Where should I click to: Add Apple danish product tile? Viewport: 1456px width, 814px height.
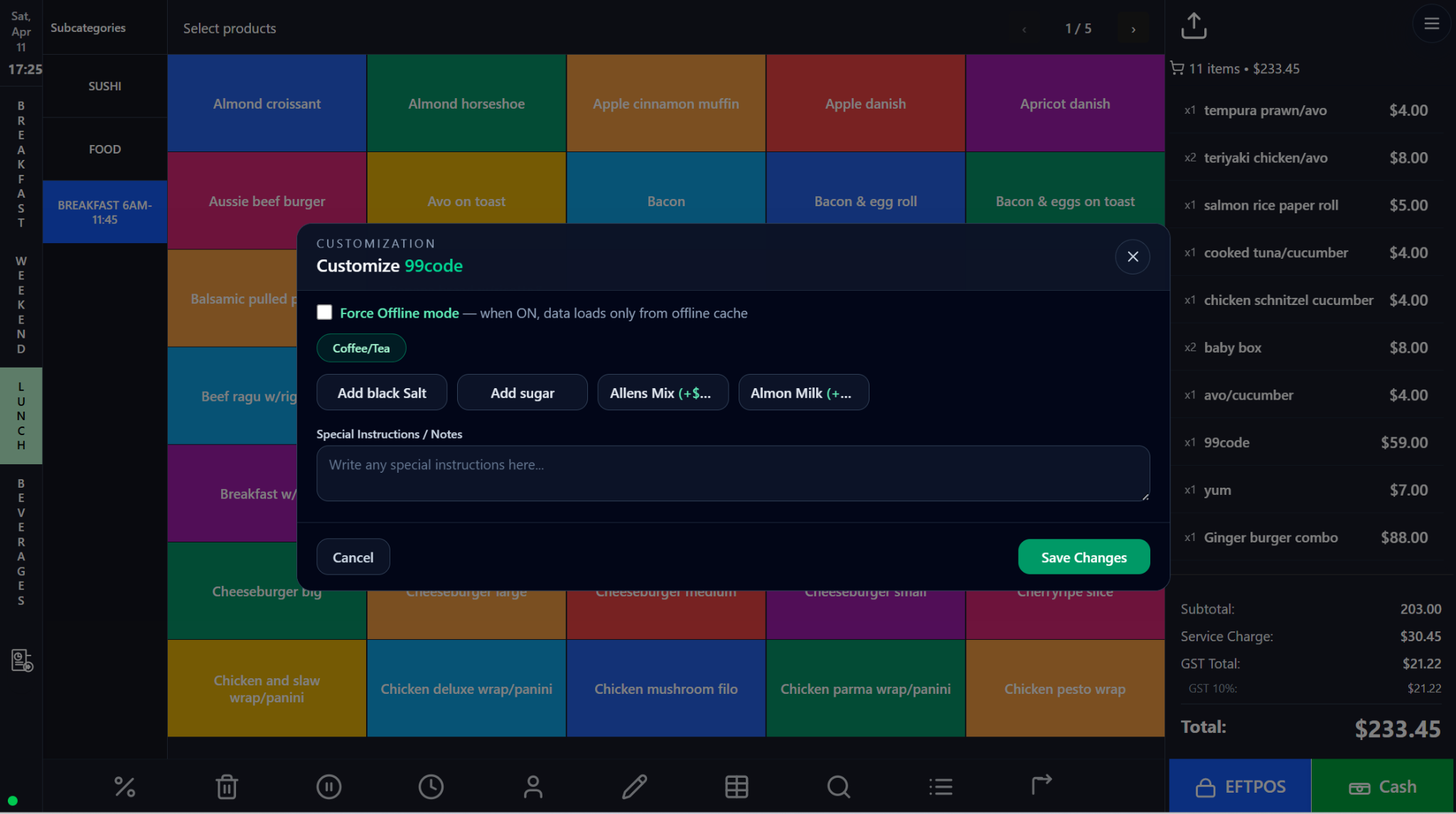[865, 103]
